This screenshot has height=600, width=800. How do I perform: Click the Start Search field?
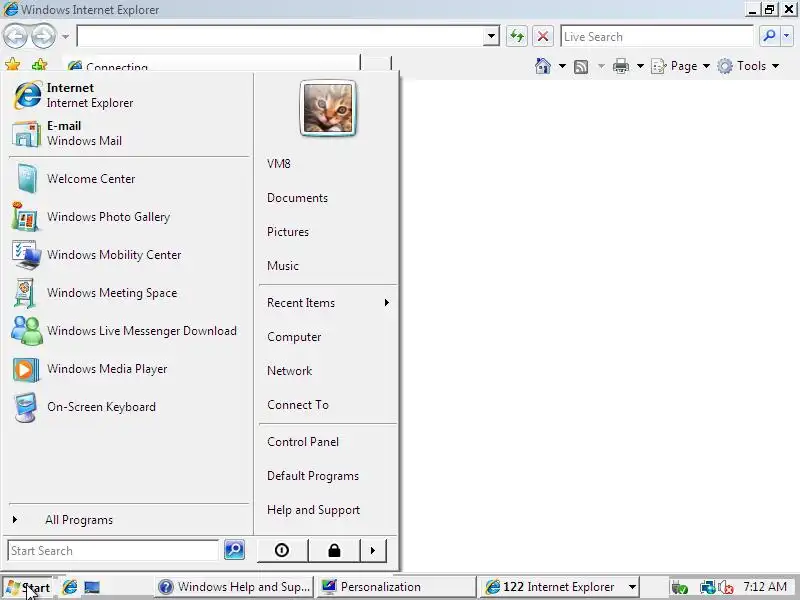click(113, 551)
